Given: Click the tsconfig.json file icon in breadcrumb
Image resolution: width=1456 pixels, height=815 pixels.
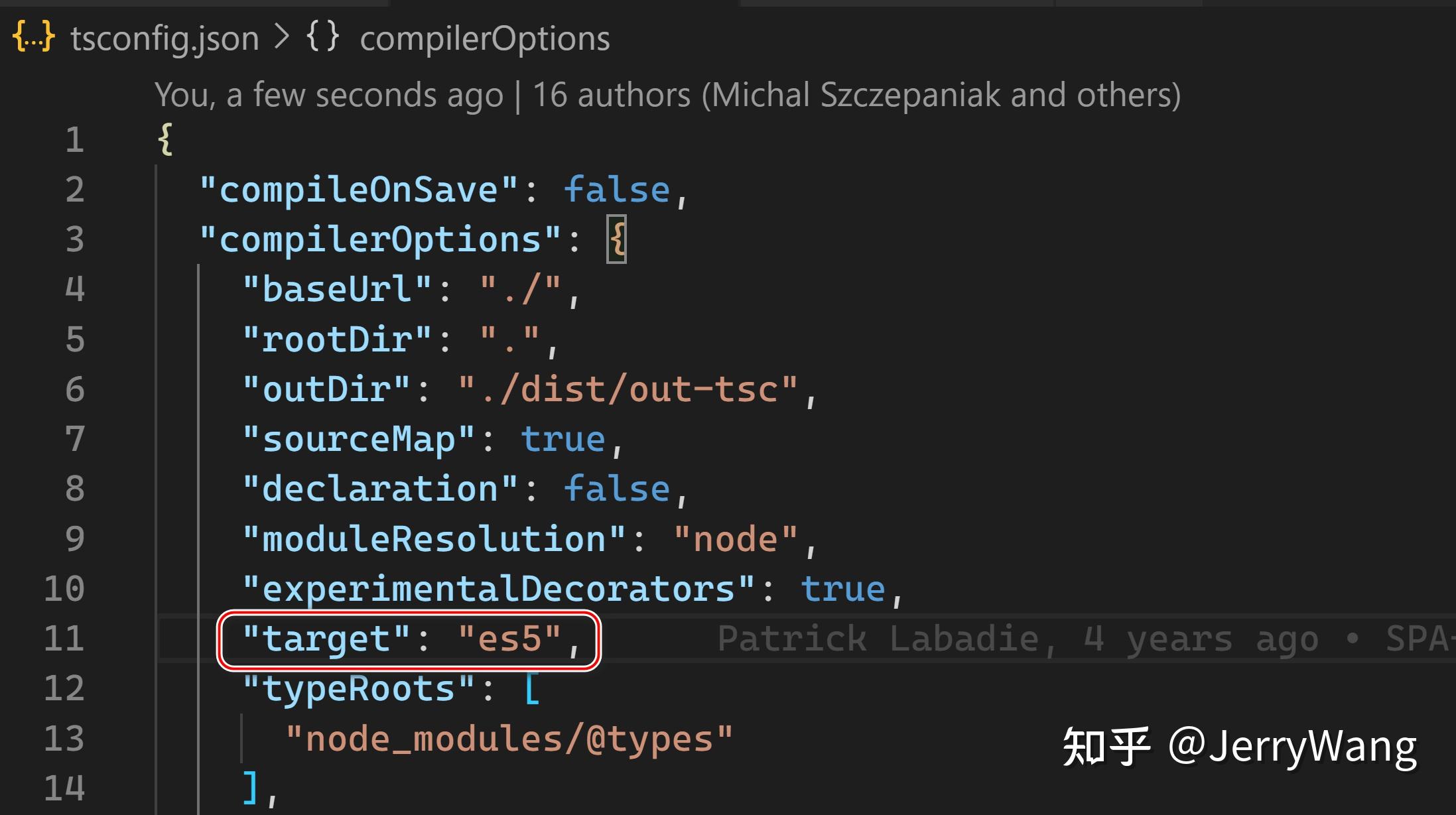Looking at the screenshot, I should (34, 37).
